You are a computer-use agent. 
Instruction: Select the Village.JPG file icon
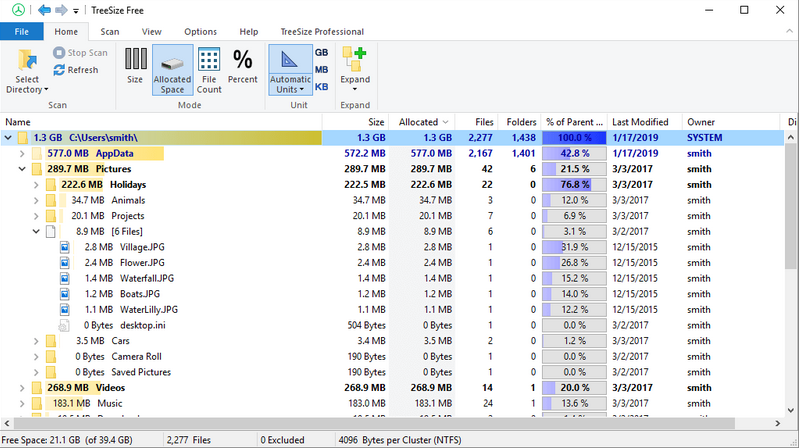tap(65, 247)
